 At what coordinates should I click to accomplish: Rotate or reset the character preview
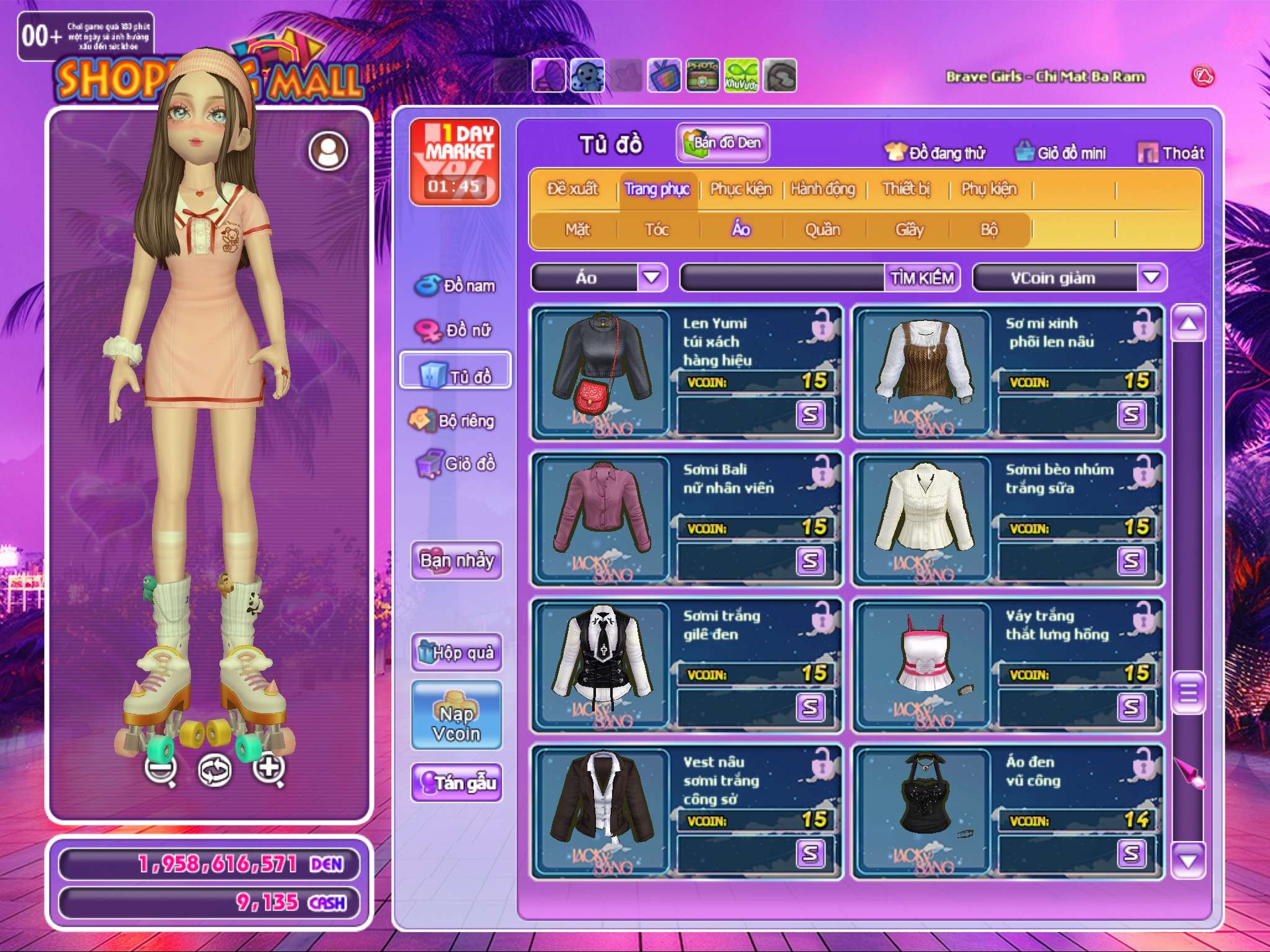click(x=215, y=770)
